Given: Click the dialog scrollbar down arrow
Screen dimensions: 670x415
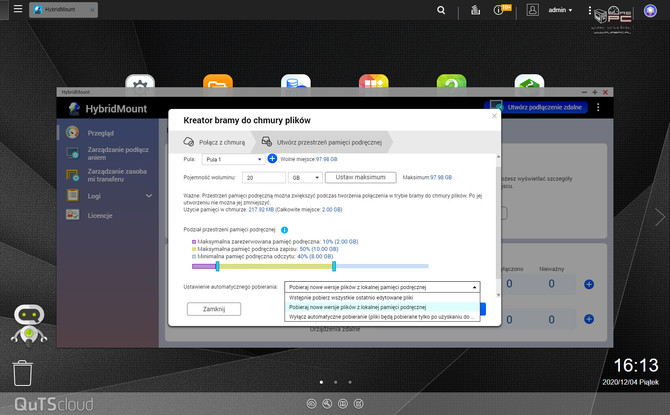Looking at the screenshot, I should click(x=498, y=294).
